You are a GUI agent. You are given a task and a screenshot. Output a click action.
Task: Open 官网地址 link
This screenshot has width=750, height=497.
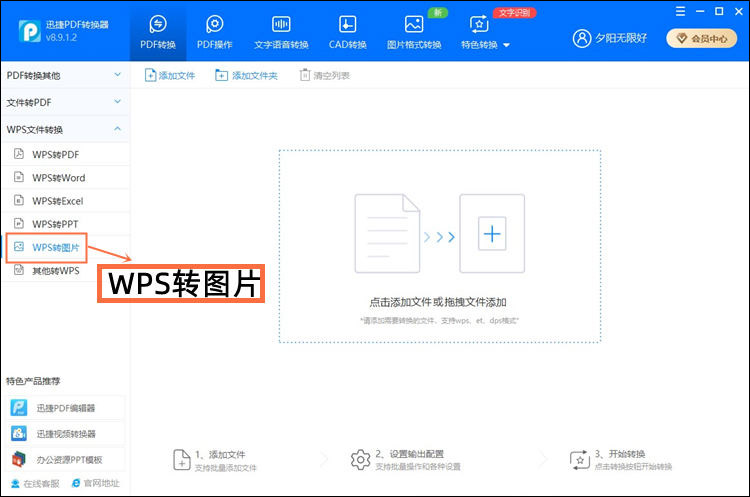(95, 483)
